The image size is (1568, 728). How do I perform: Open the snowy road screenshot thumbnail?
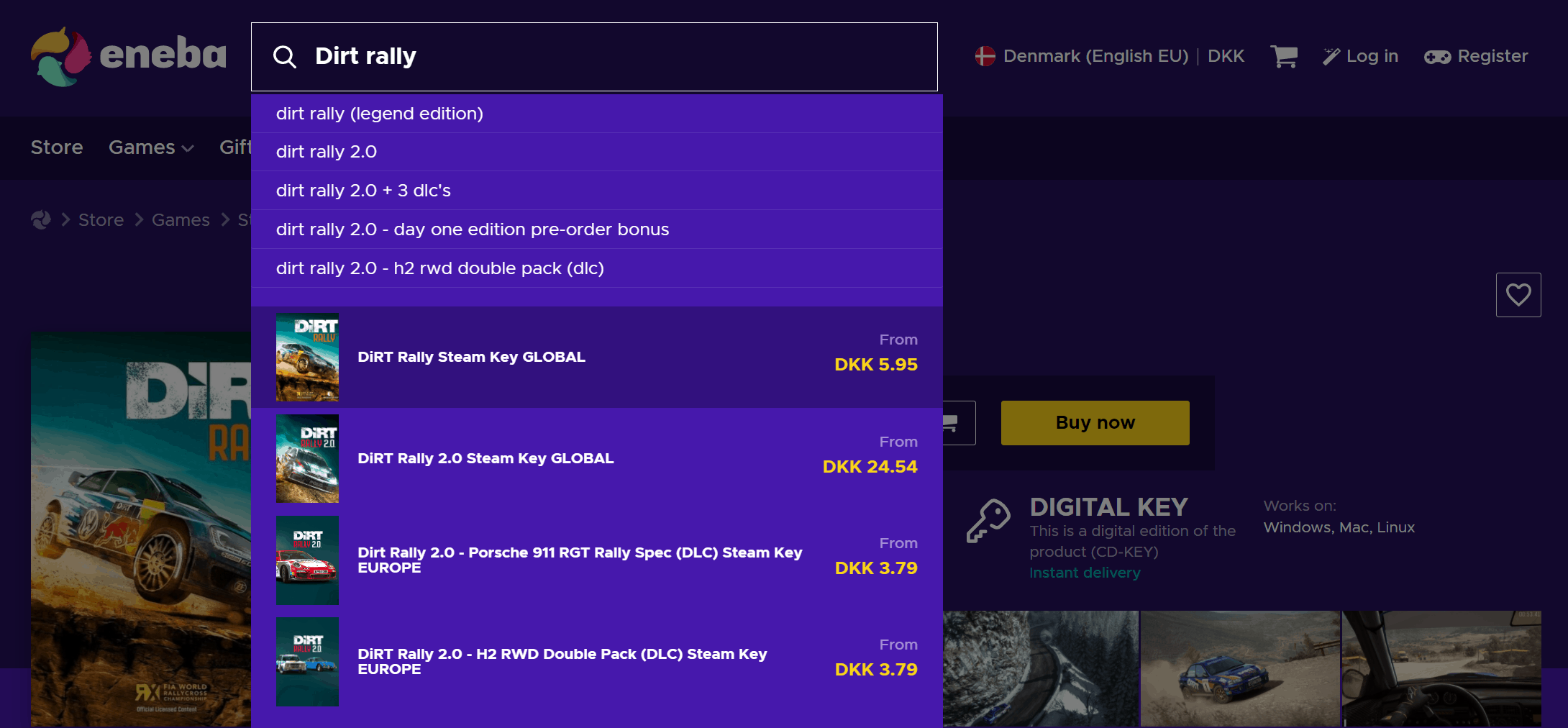click(x=1041, y=668)
